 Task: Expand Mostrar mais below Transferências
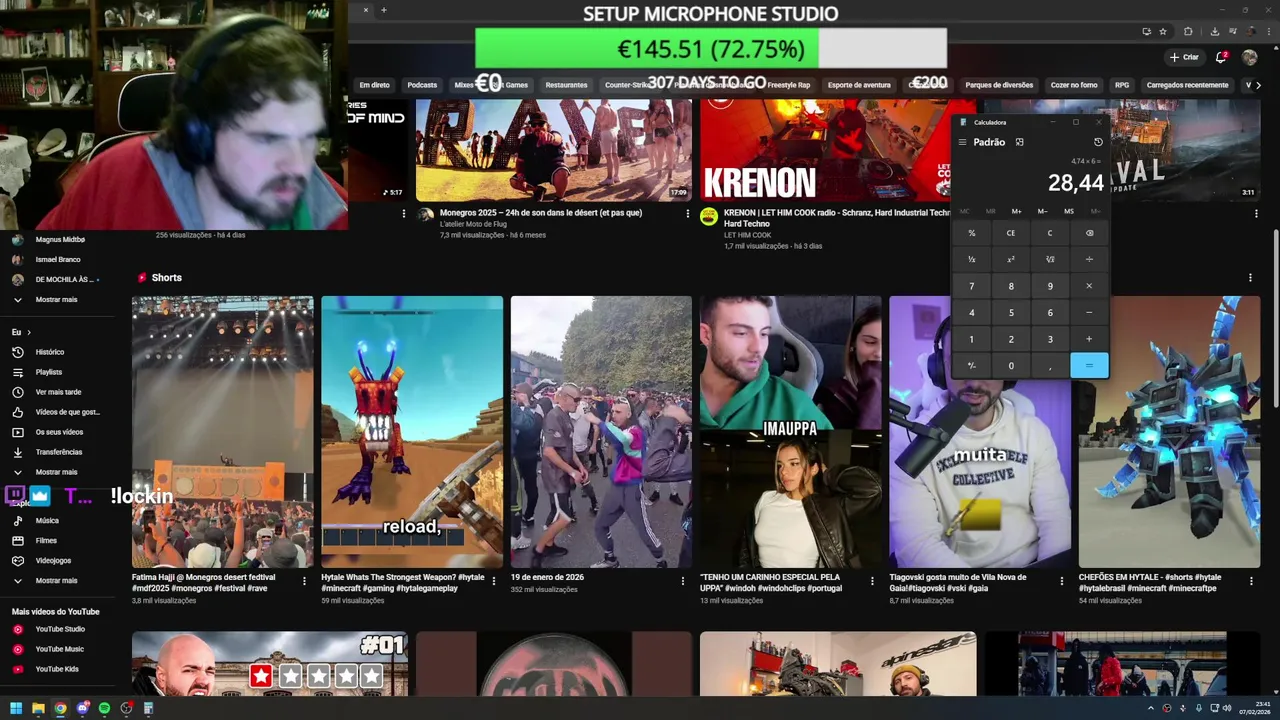[x=58, y=472]
